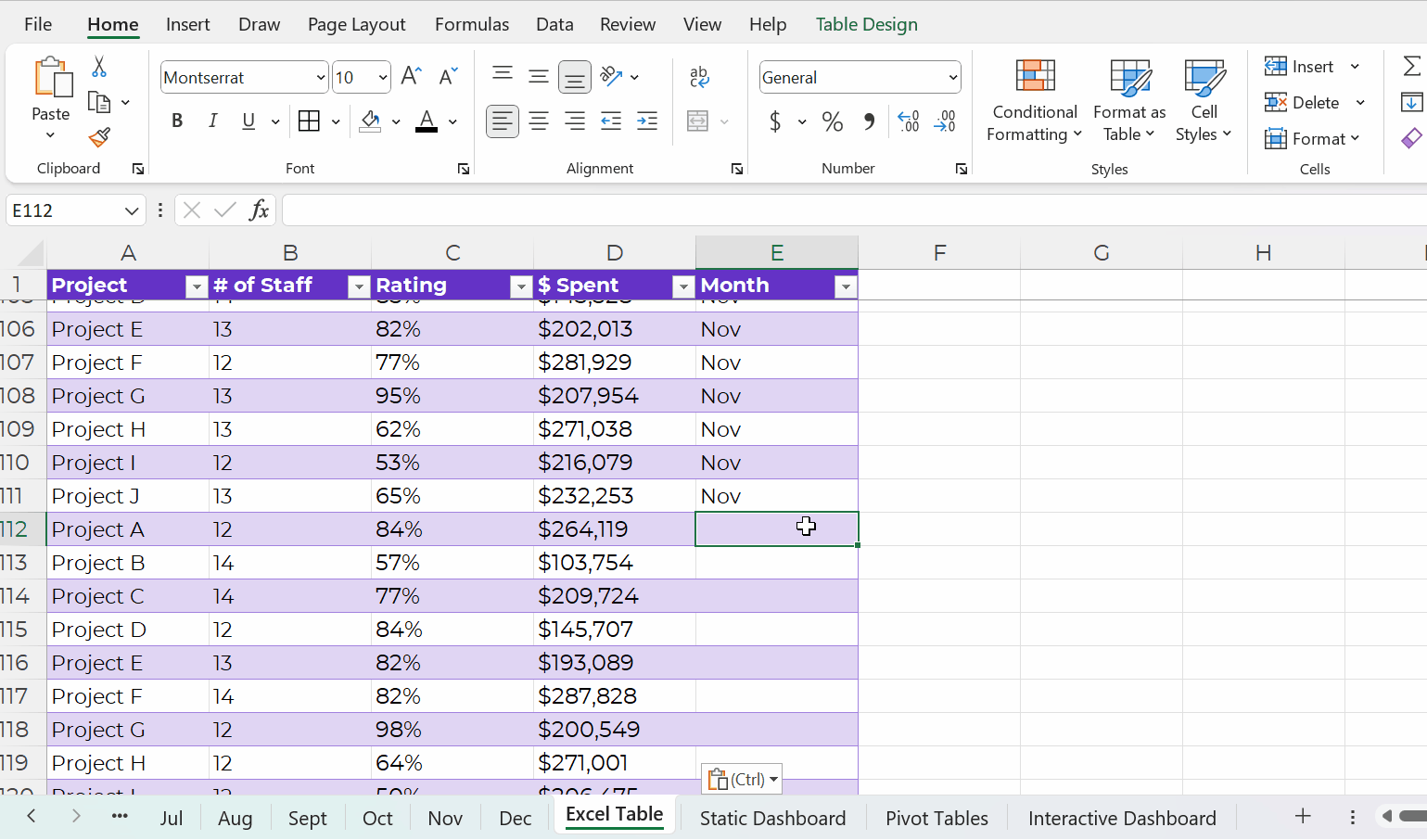Open the Project column filter dropdown
The image size is (1427, 840).
(x=196, y=286)
